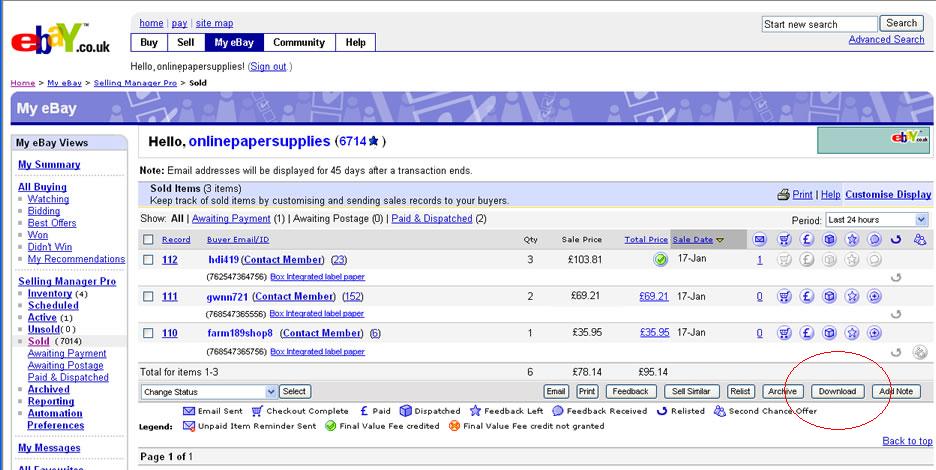Click the Email button
The width and height of the screenshot is (936, 470).
click(555, 392)
